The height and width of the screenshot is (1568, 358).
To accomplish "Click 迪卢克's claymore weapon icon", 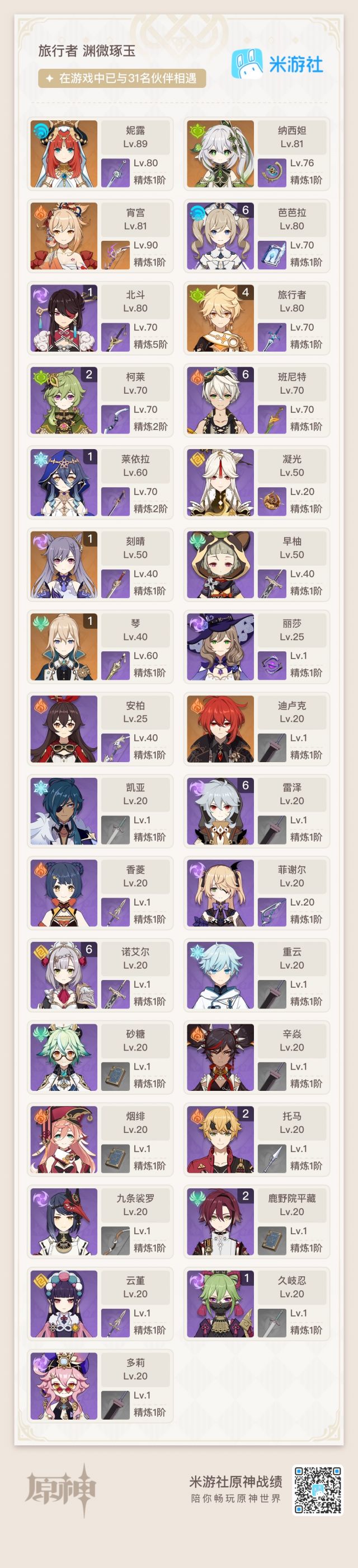I will (272, 748).
